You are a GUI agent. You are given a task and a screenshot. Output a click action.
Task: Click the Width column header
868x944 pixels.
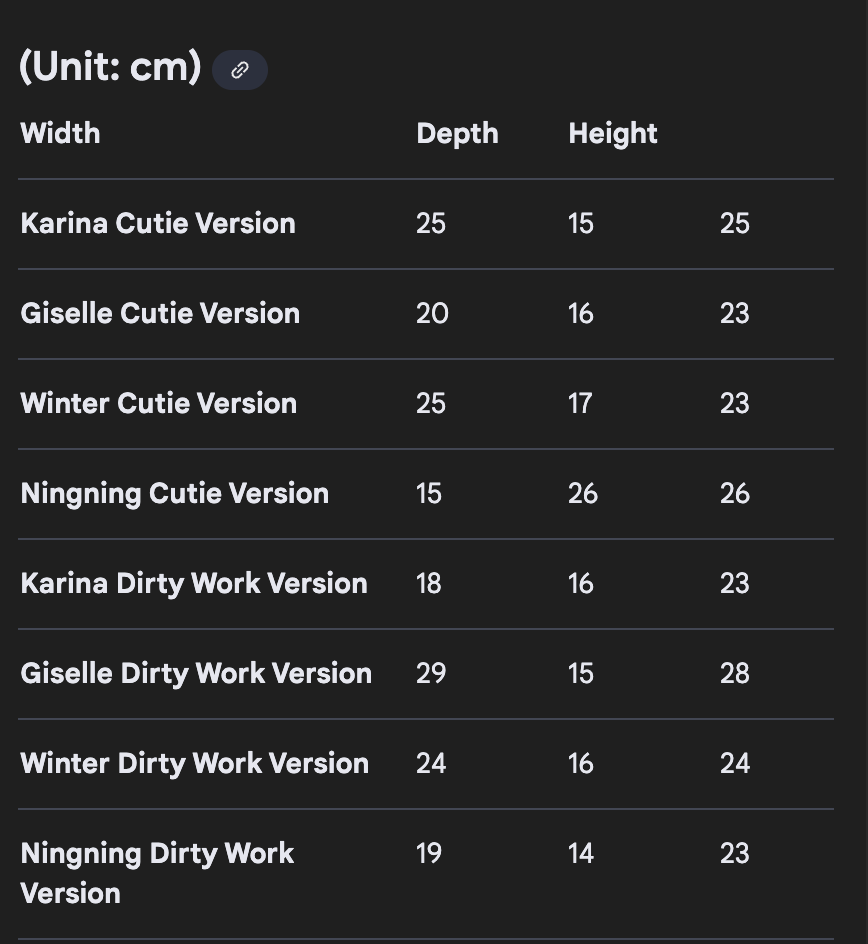(x=60, y=133)
